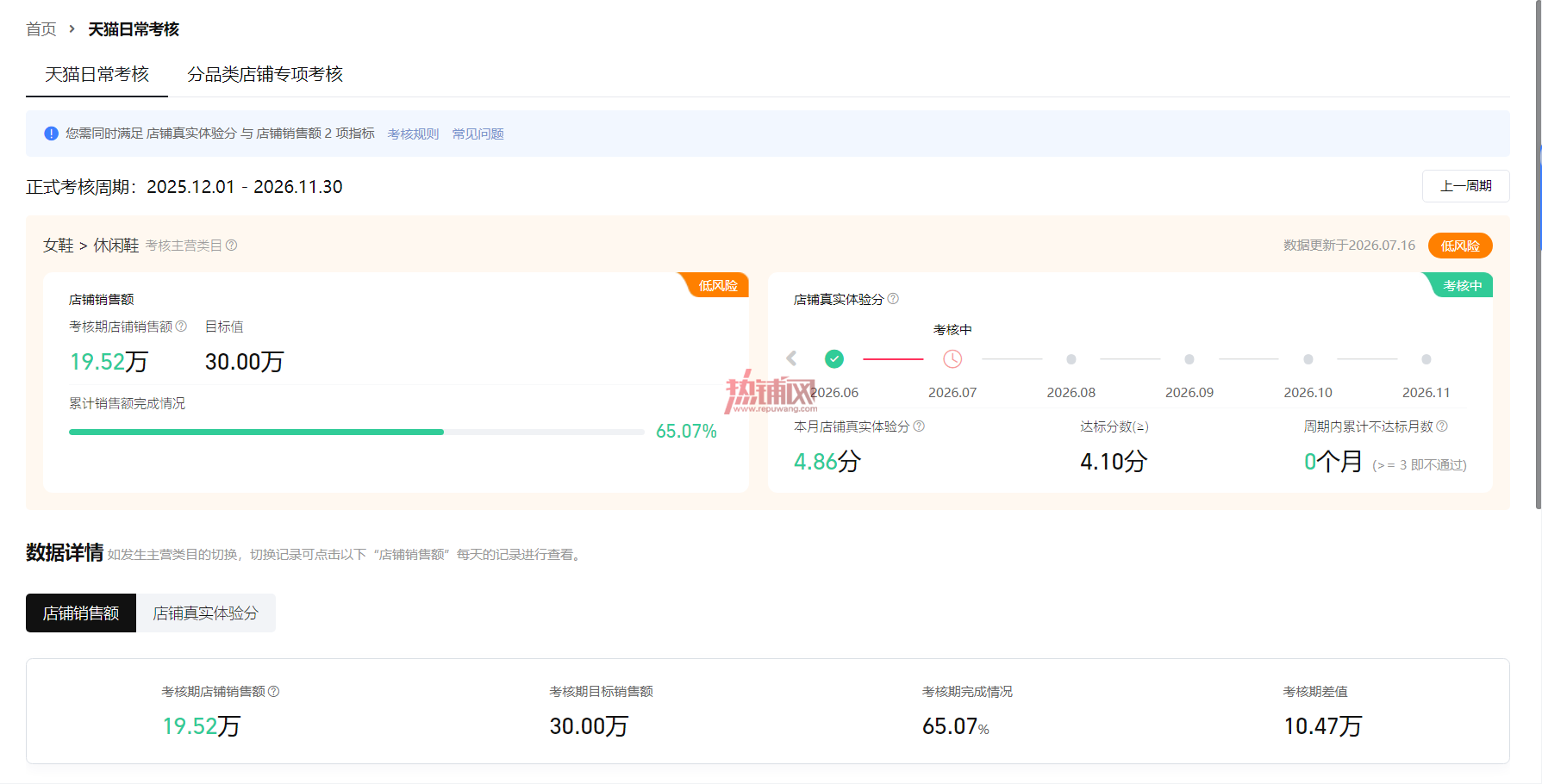Click the 数据详情 section heading
The image size is (1542, 784).
coord(65,552)
